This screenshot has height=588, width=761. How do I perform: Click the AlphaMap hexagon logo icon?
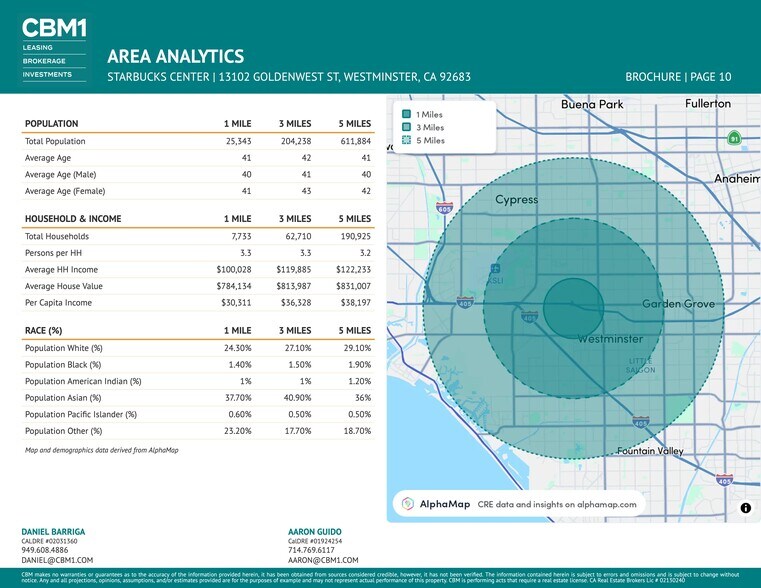click(x=408, y=504)
